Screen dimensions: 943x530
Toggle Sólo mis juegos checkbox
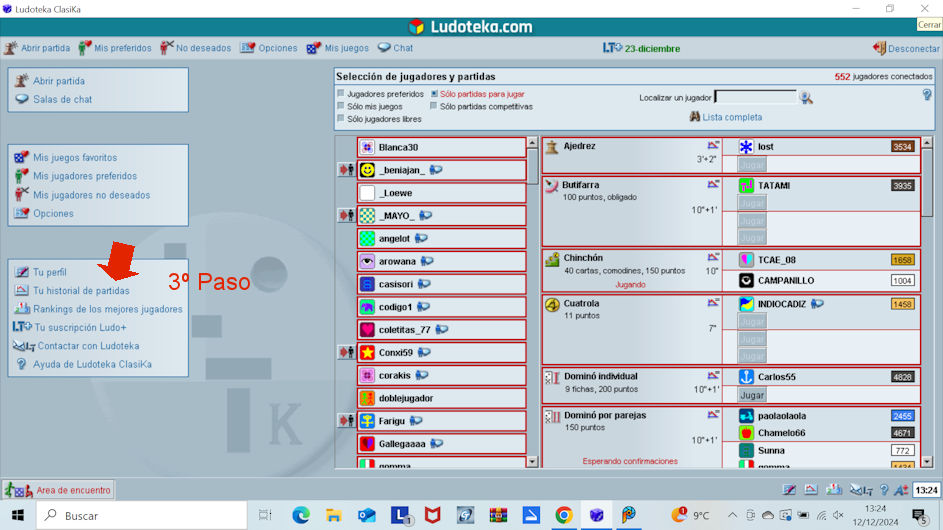tap(341, 106)
